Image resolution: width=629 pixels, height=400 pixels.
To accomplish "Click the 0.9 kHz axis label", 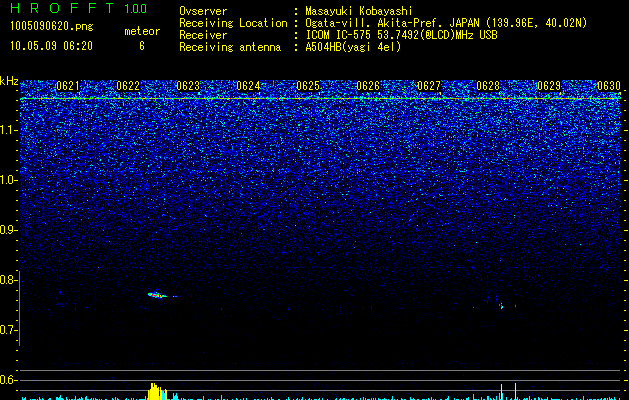I will [x=9, y=230].
